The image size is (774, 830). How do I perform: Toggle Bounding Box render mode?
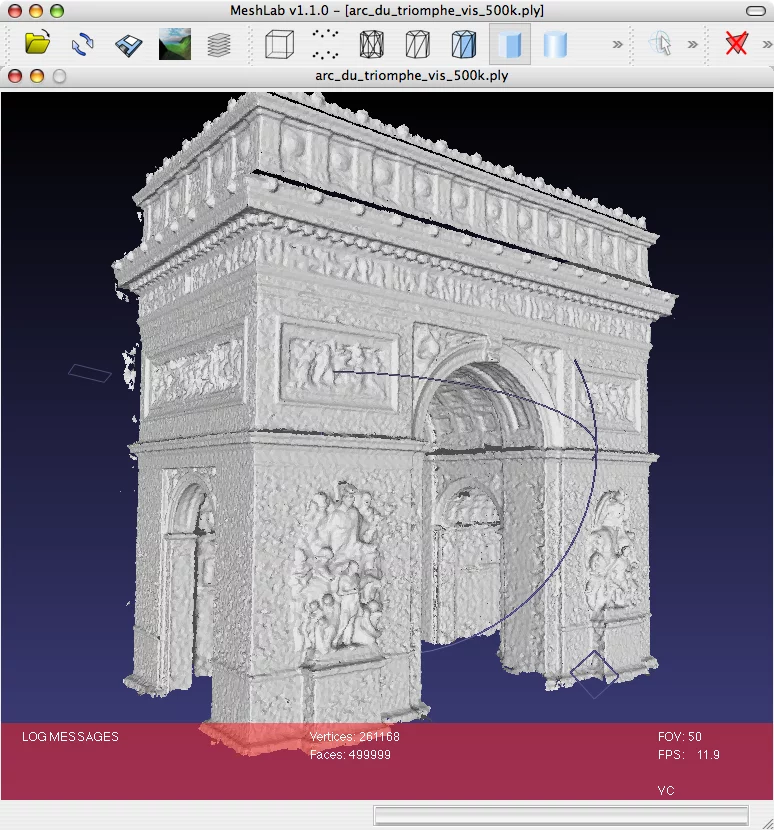point(279,44)
